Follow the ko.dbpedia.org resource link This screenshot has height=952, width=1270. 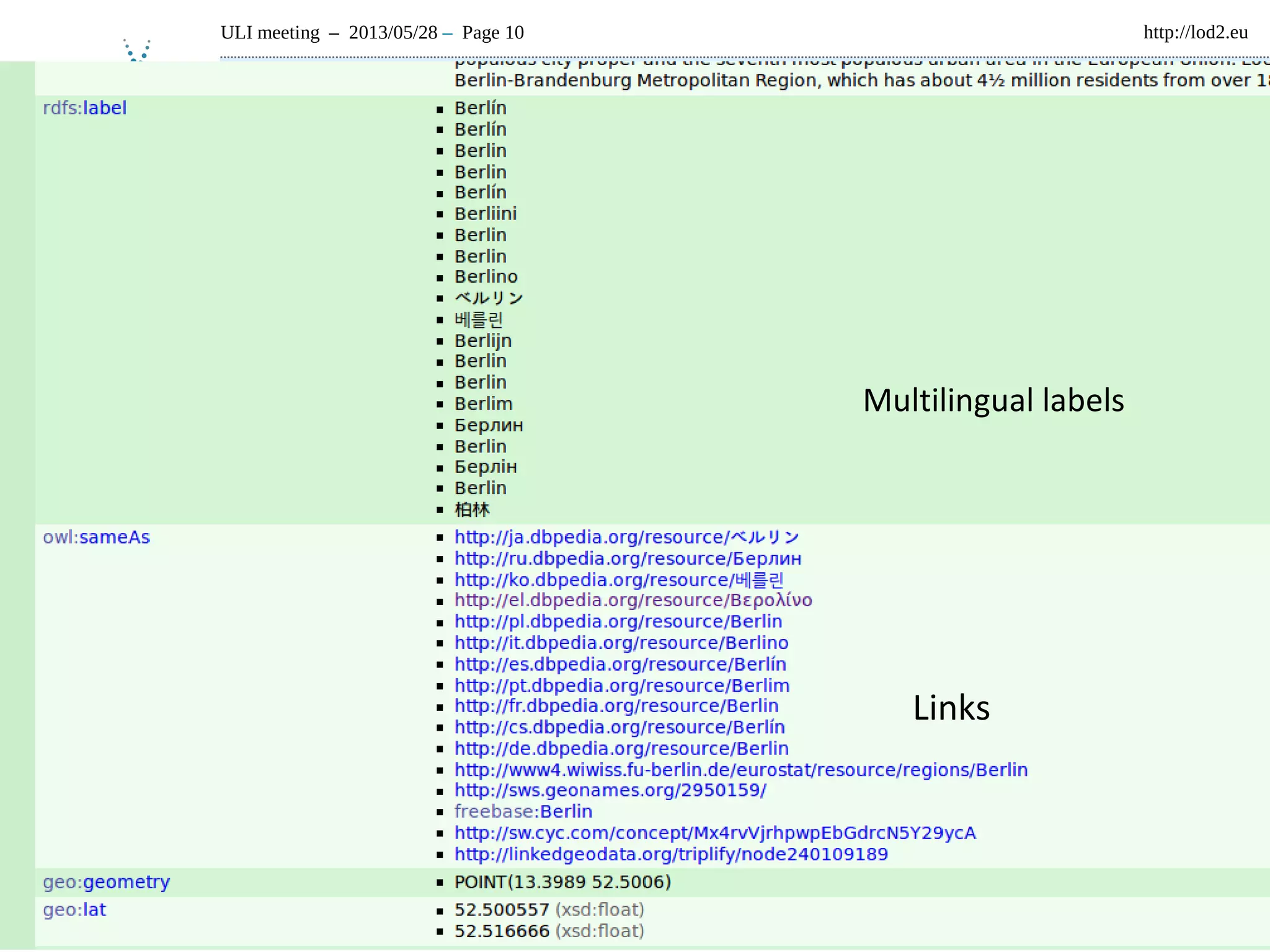619,580
